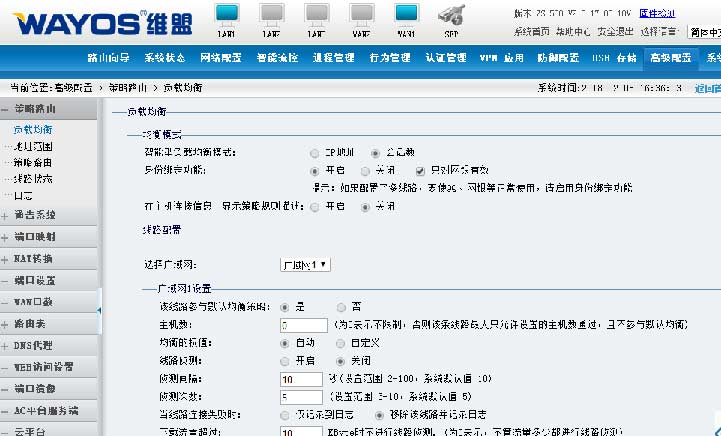The height and width of the screenshot is (436, 721).
Task: Open the VPN 应用 navigation menu
Action: pos(502,57)
